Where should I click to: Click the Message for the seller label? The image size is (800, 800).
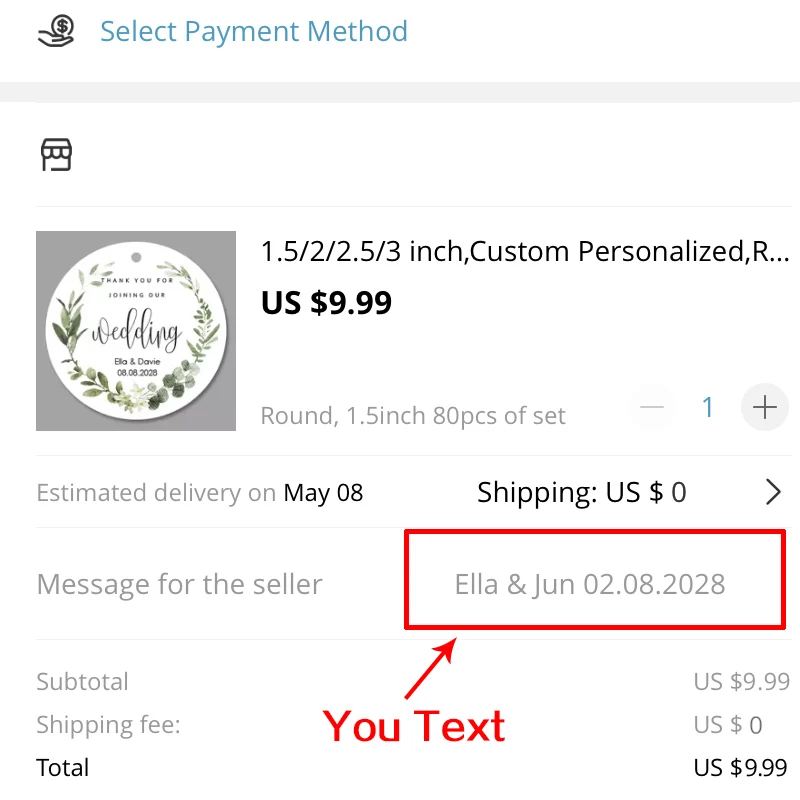[x=180, y=584]
